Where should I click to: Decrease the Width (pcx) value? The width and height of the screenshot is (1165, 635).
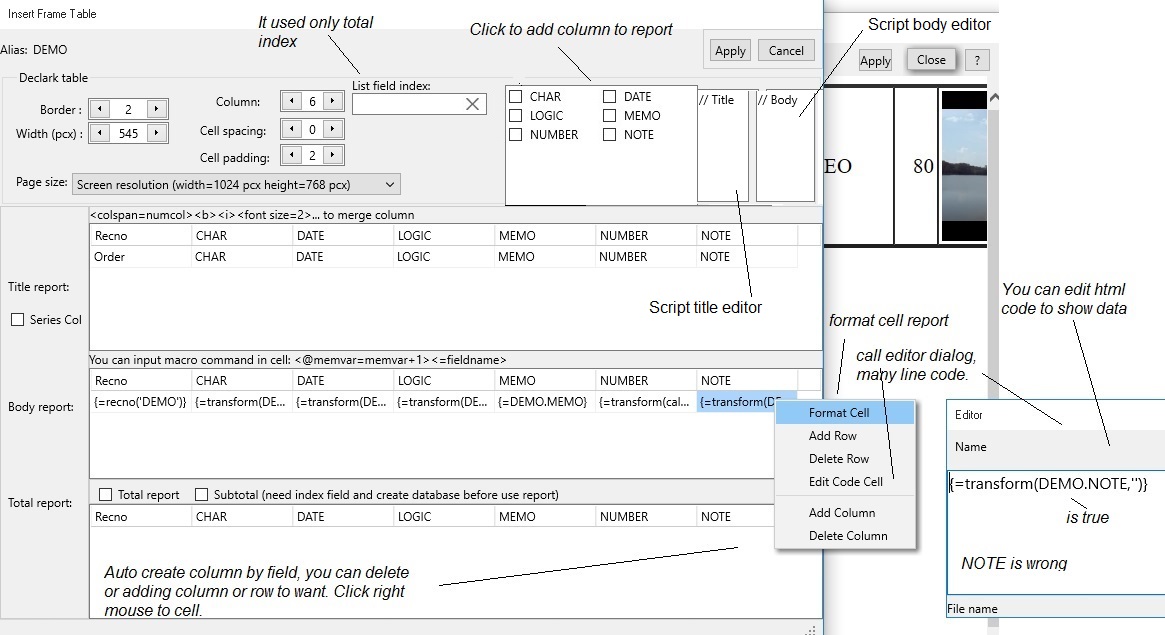click(99, 132)
